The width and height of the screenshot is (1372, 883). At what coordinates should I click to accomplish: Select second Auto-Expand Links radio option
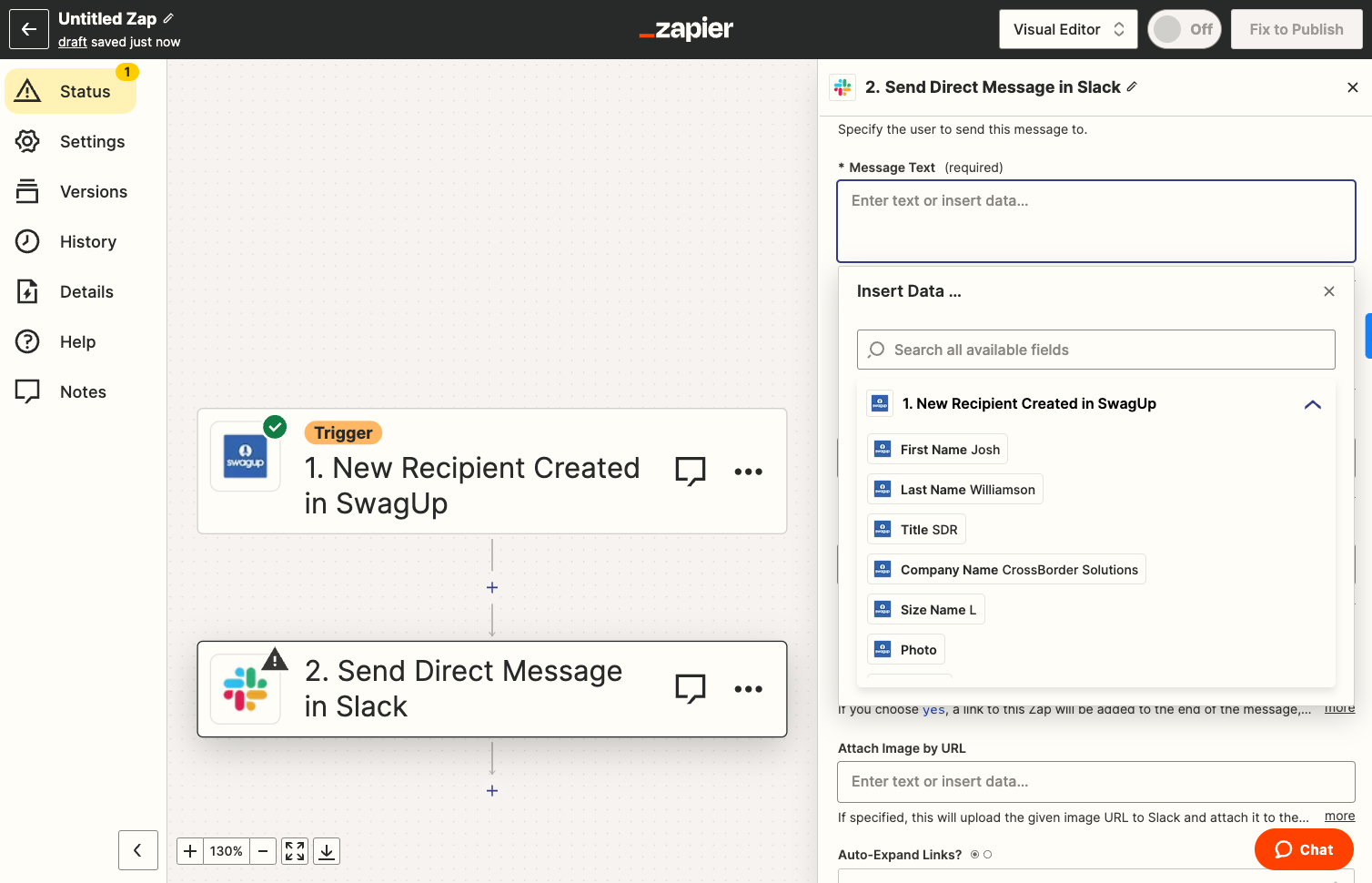[987, 855]
